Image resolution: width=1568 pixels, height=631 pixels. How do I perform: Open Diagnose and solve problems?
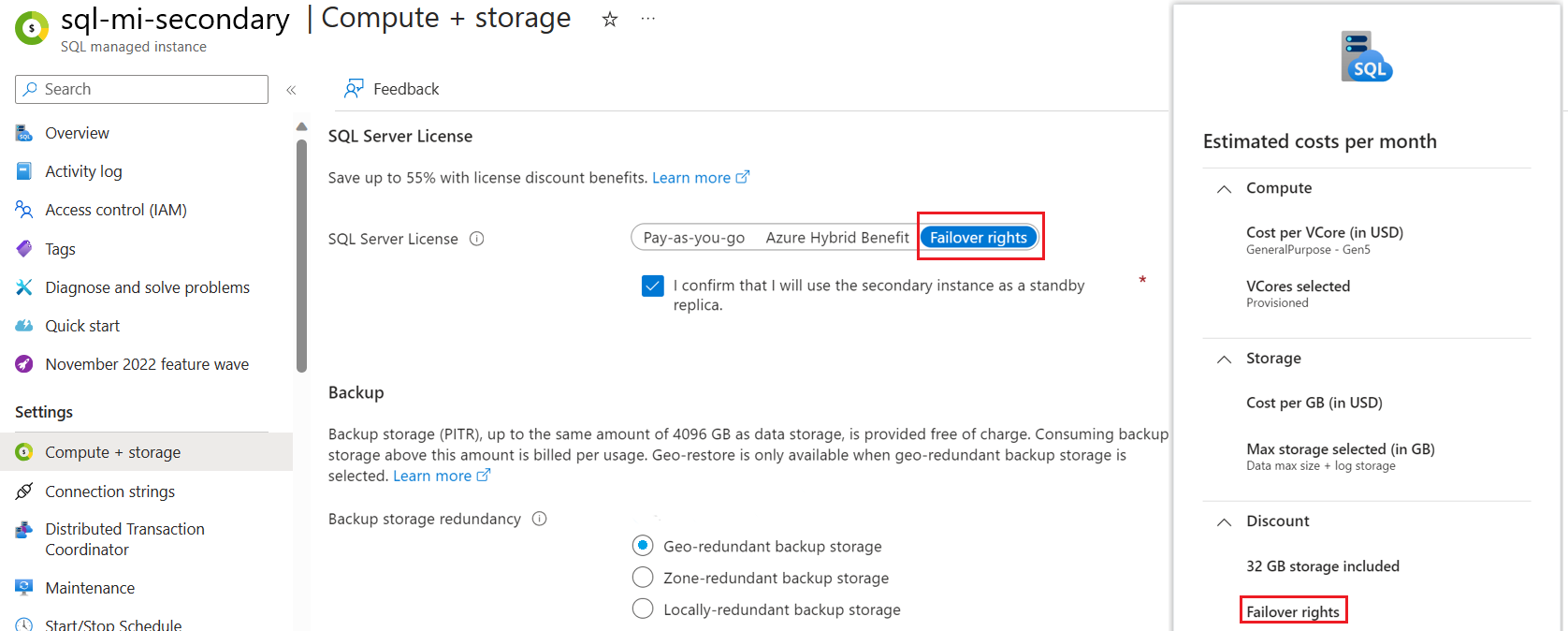coord(147,287)
